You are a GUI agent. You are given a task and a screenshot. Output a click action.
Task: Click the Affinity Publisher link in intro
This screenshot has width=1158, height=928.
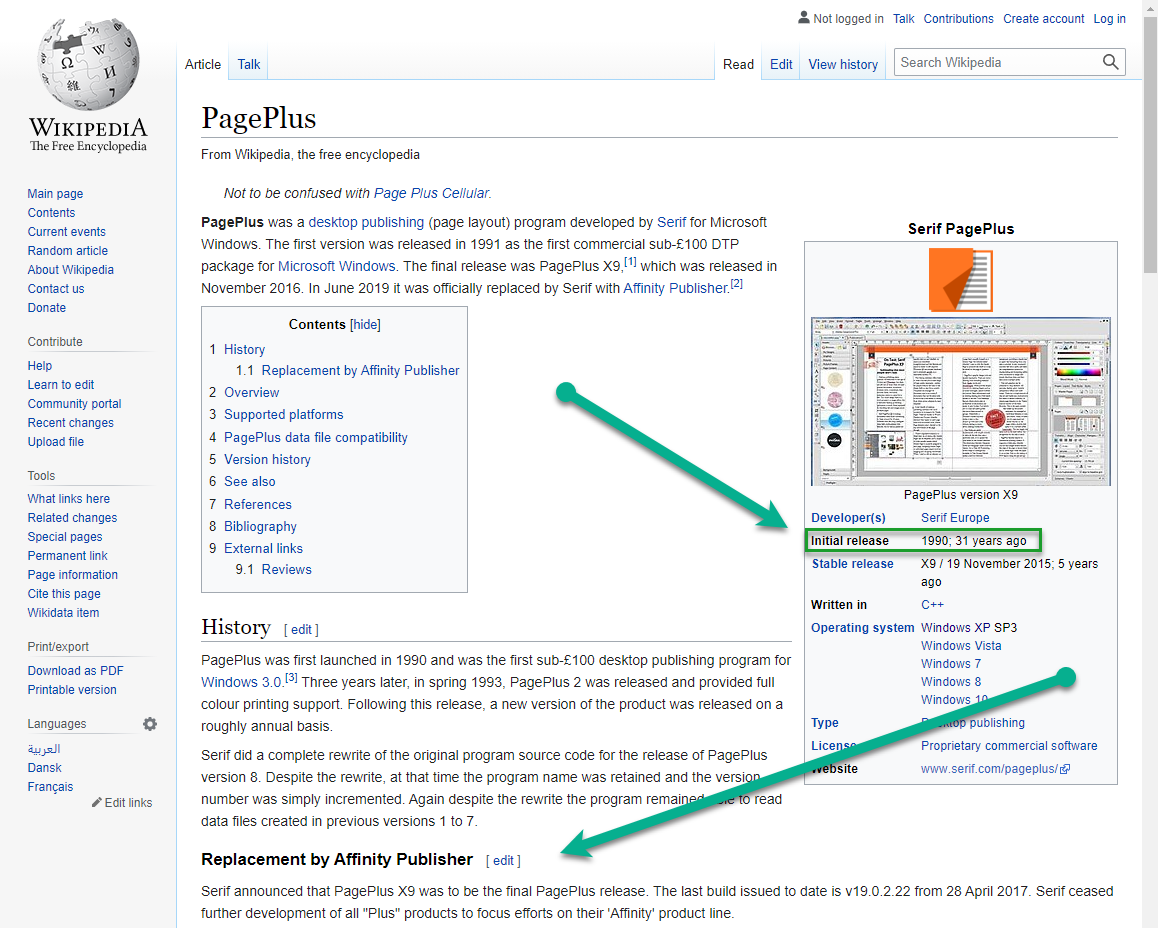click(676, 289)
